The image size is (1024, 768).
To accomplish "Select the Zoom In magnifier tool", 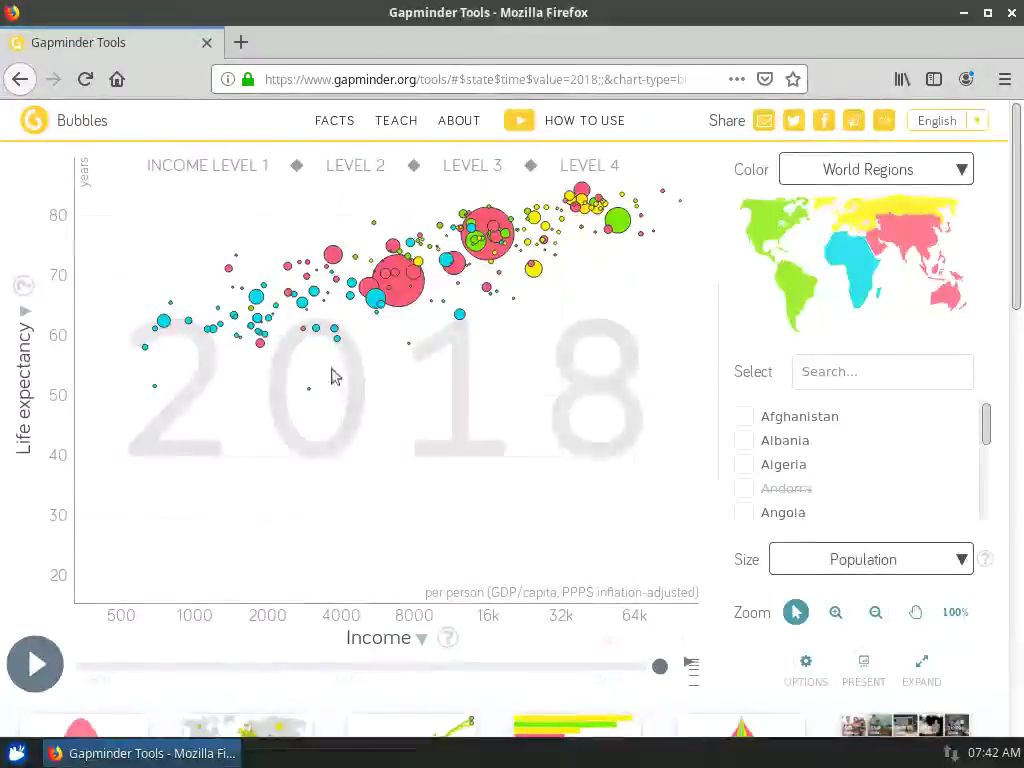I will (x=836, y=612).
